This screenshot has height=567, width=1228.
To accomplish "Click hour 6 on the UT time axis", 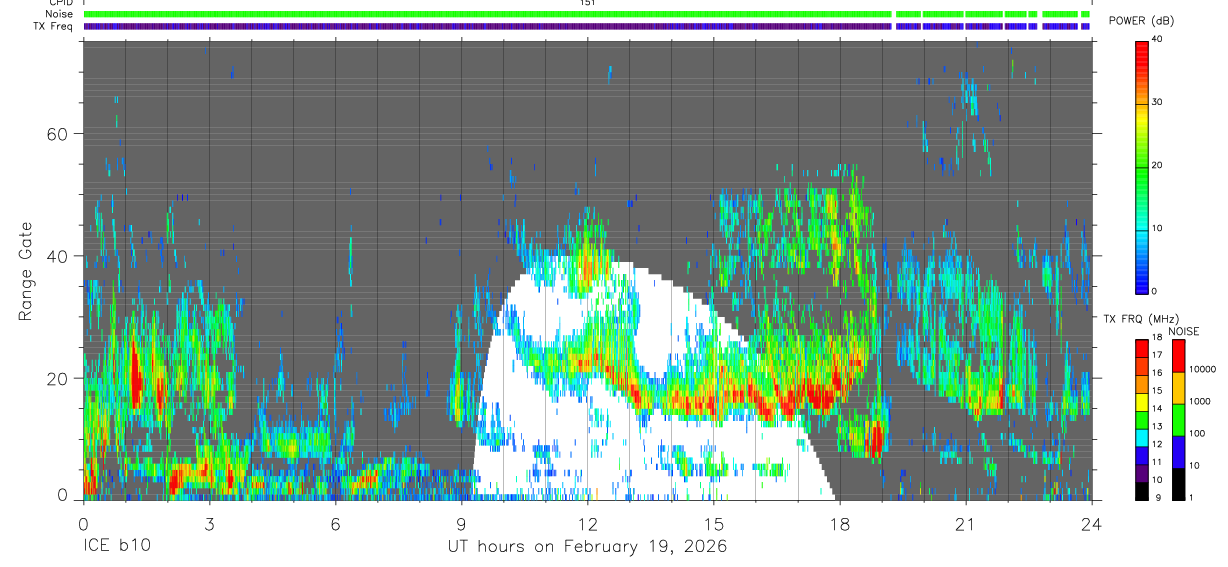I will click(335, 524).
